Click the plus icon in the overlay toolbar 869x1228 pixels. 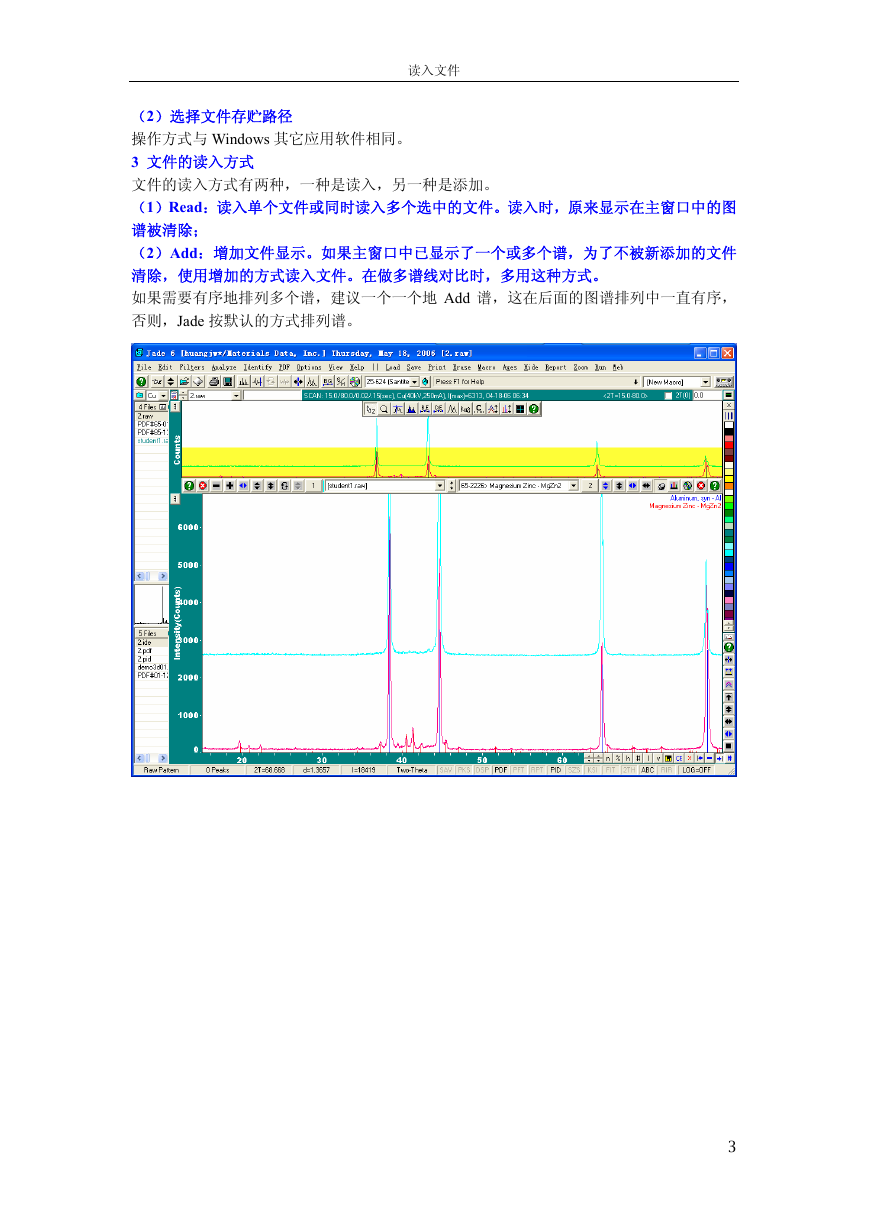point(230,485)
